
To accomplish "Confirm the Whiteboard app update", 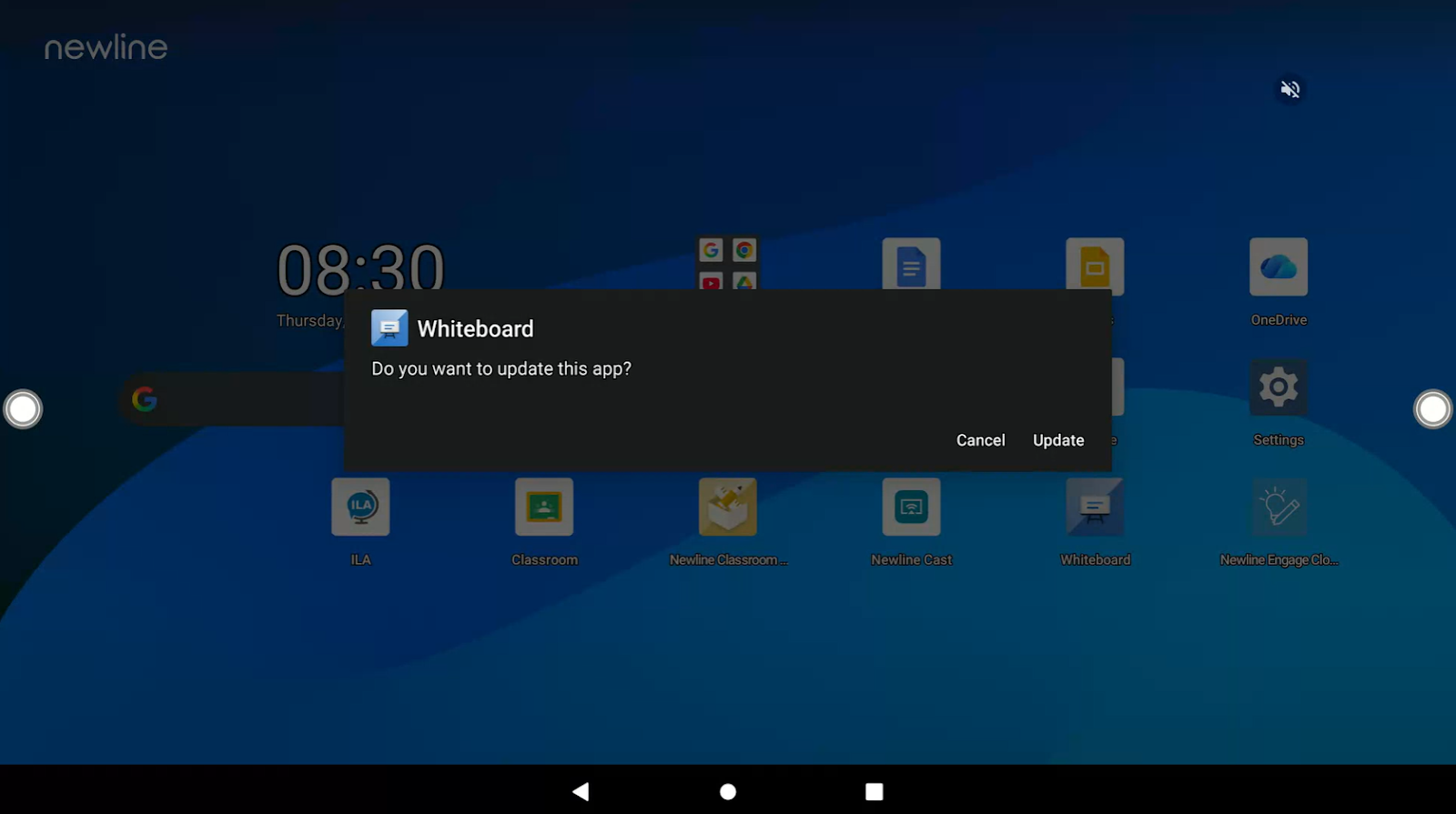I will 1058,440.
